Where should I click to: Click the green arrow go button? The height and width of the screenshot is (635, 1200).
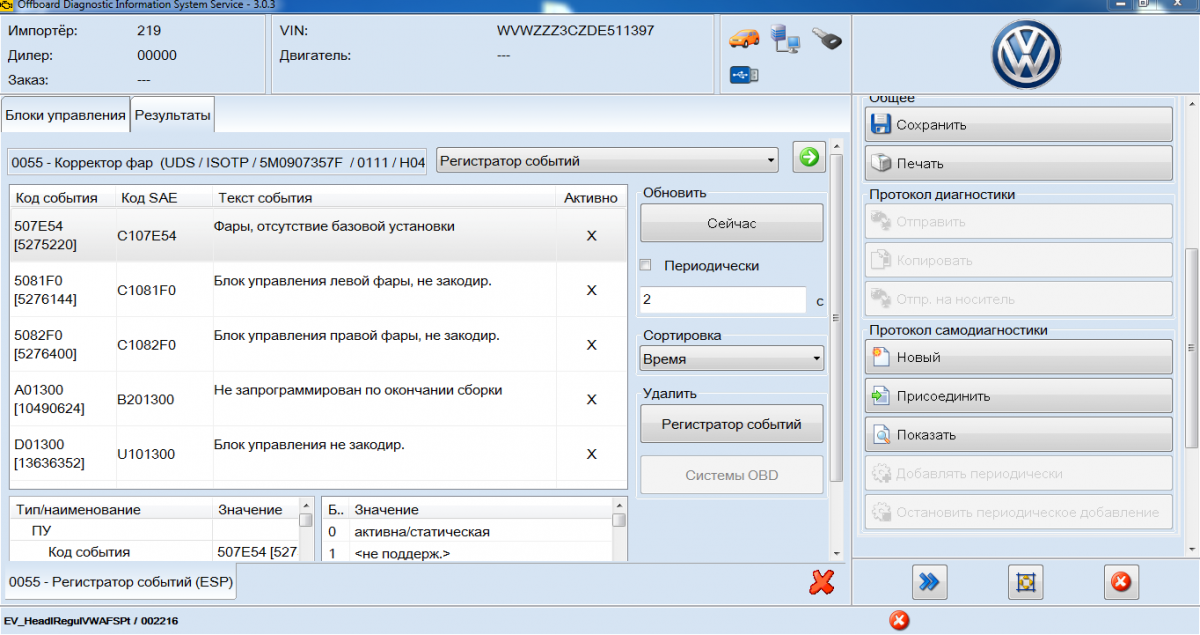pyautogui.click(x=809, y=157)
